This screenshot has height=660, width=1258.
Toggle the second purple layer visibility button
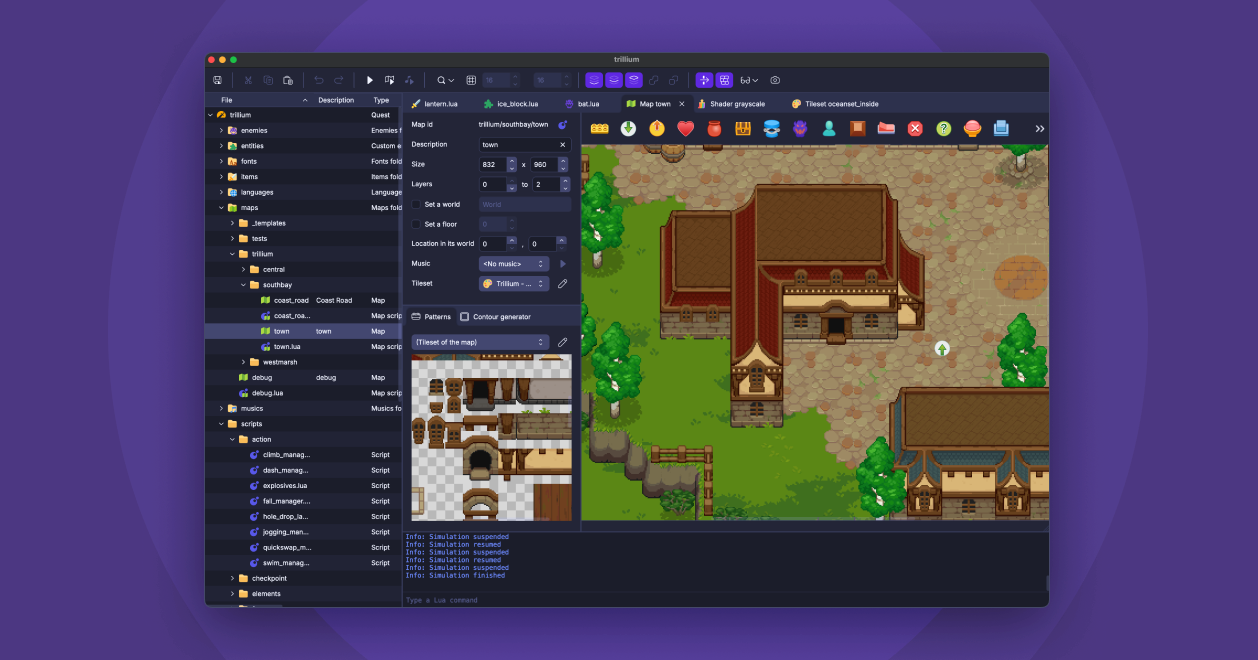(614, 80)
